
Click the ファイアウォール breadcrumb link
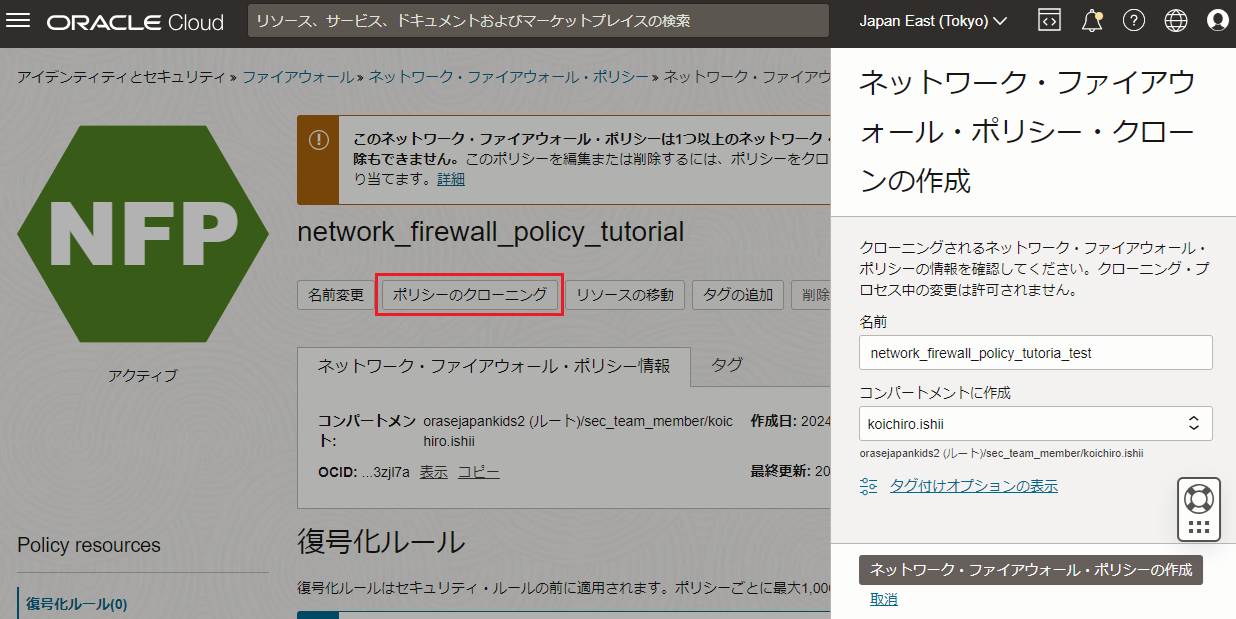tap(298, 76)
